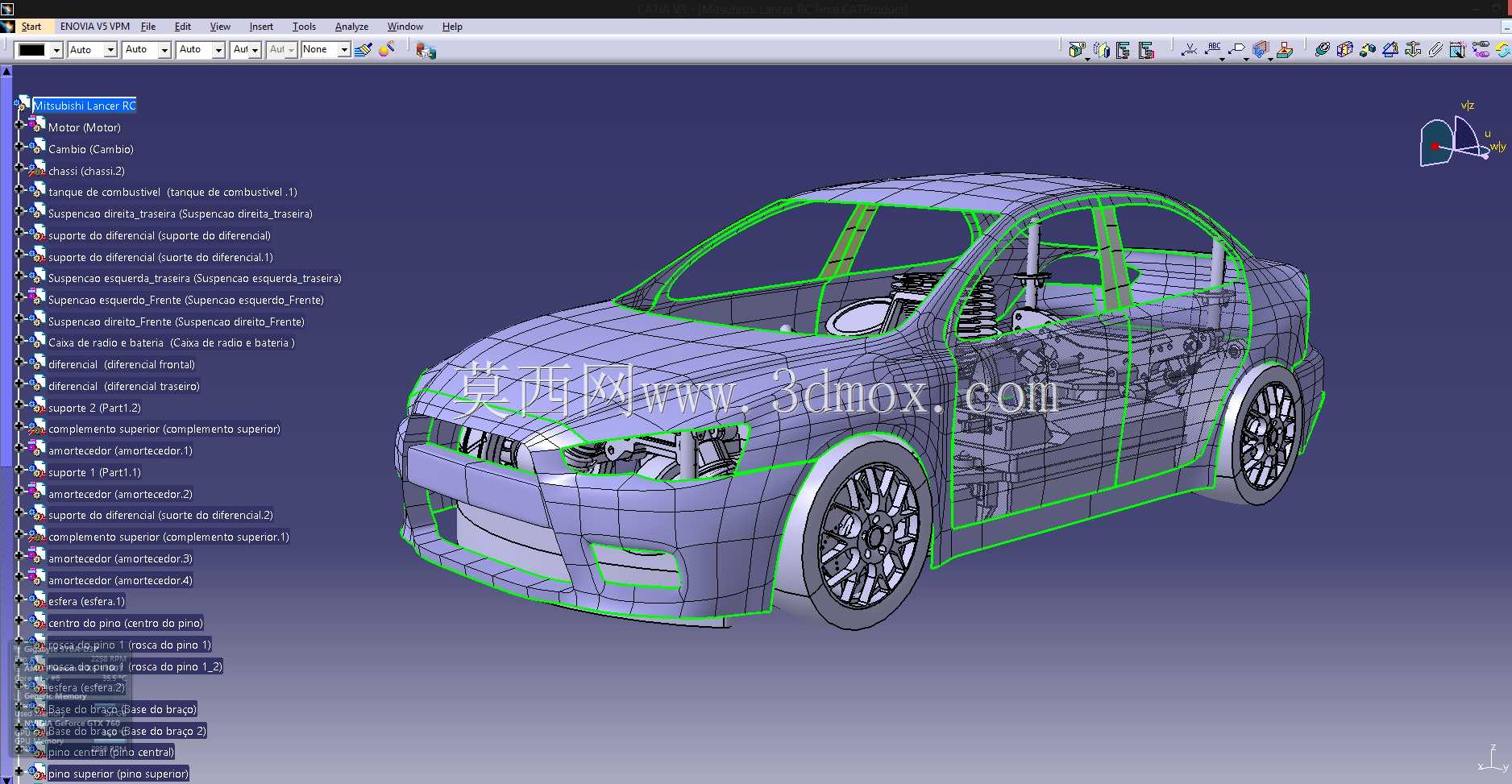Click the Motor node icon in the tree
1512x784 pixels.
click(x=37, y=125)
